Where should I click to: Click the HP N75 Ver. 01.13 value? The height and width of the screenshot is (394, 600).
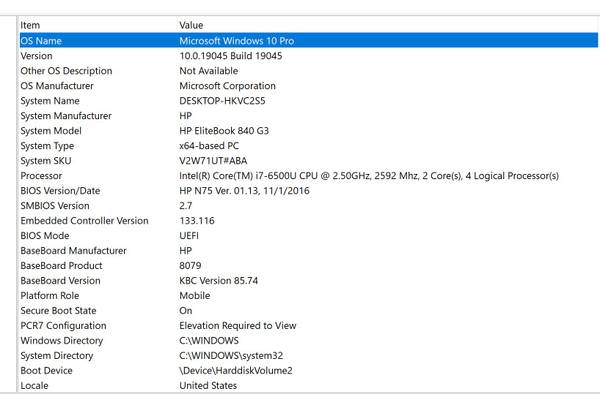244,190
